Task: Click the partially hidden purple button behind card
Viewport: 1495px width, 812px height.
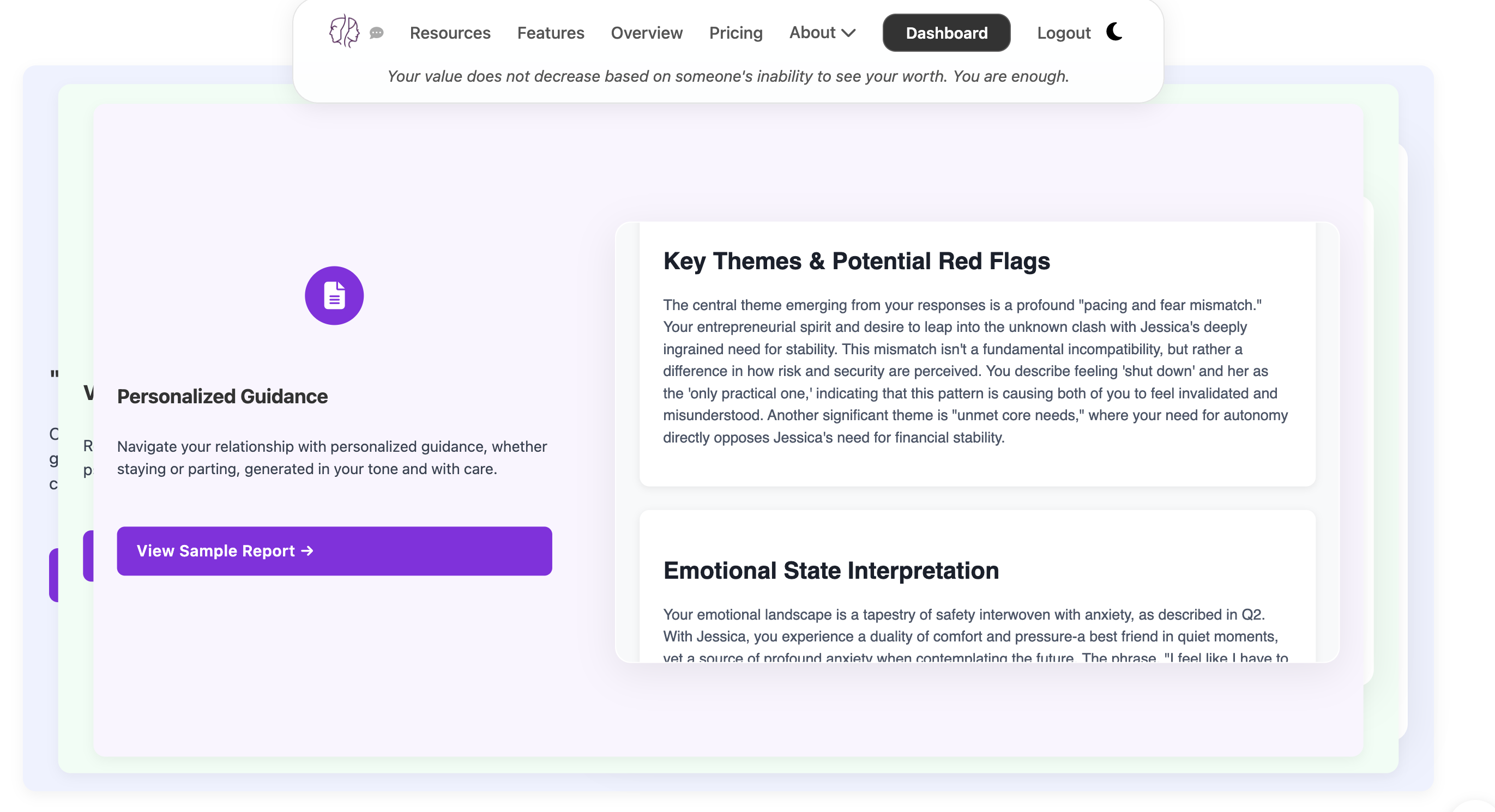Action: coord(88,556)
